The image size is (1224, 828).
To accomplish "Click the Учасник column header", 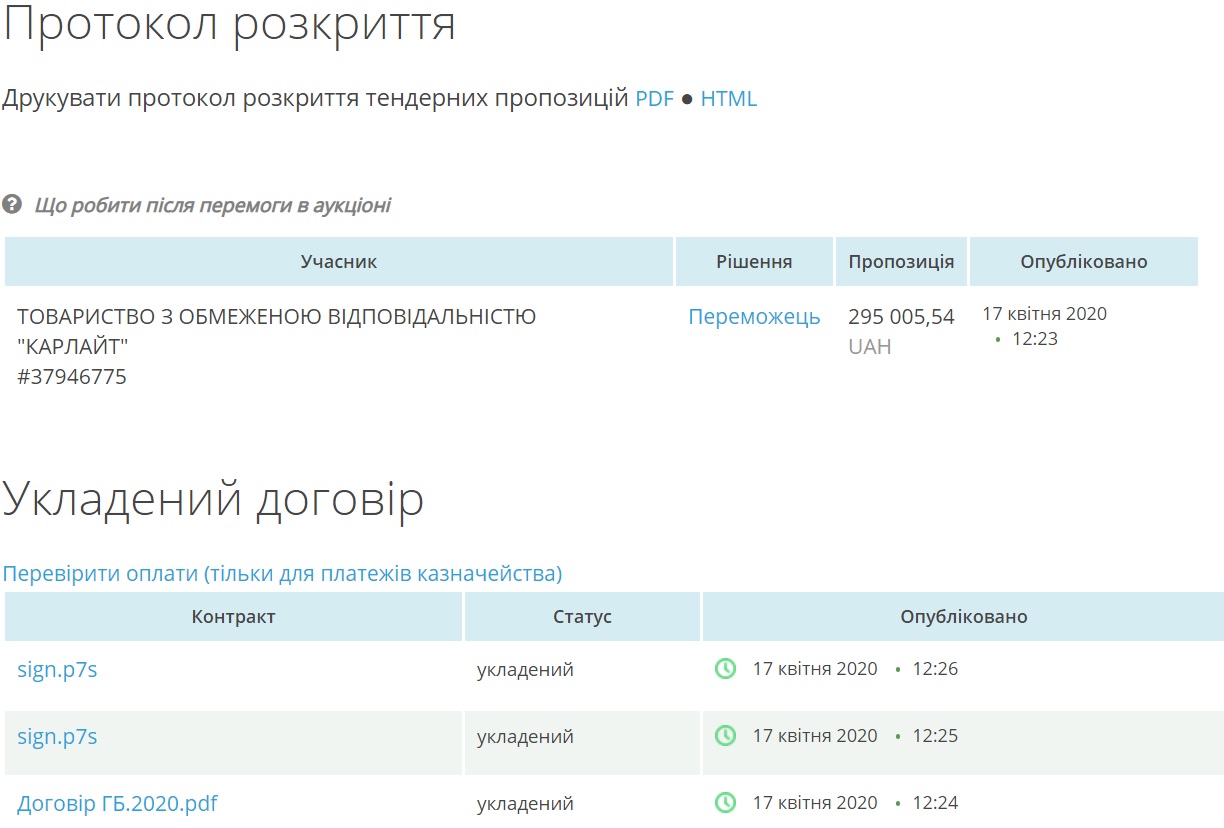I will coord(339,262).
